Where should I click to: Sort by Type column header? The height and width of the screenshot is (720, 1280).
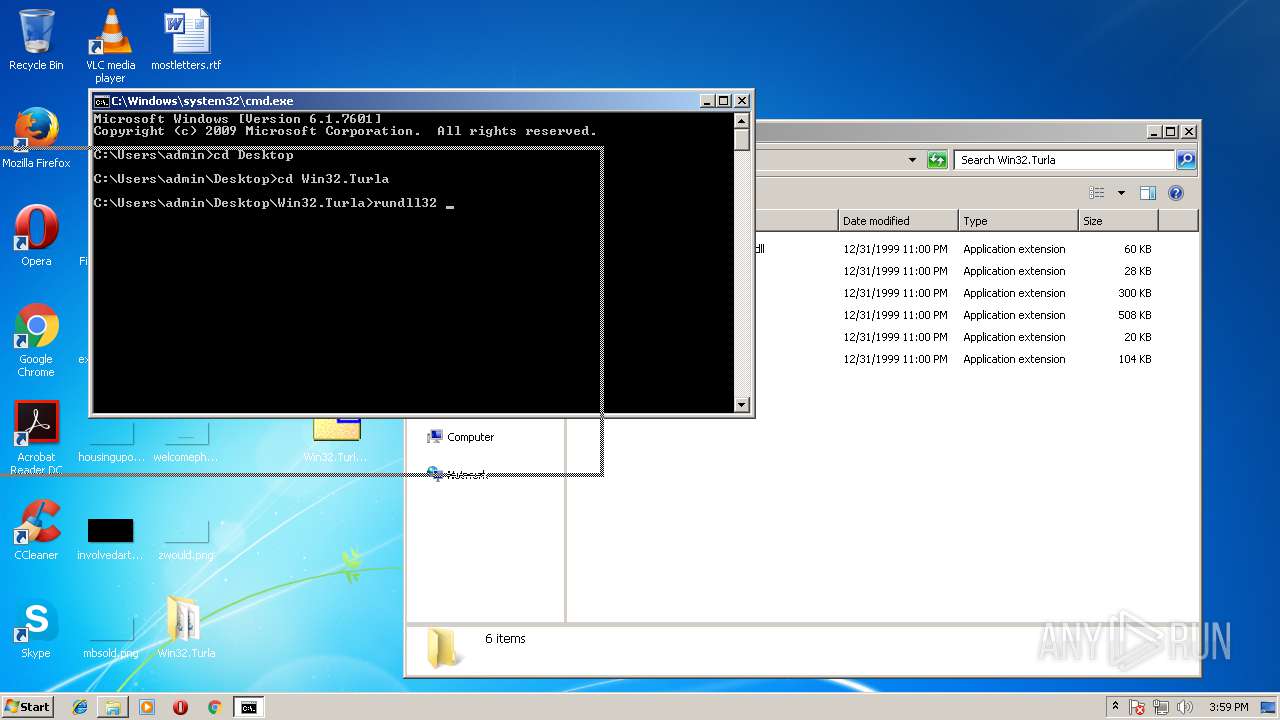(x=1018, y=221)
